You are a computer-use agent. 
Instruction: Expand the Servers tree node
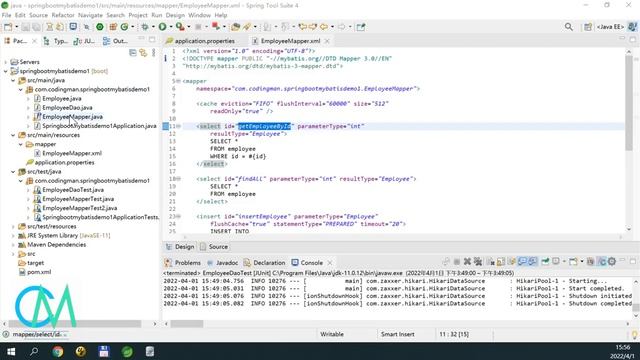(x=6, y=62)
